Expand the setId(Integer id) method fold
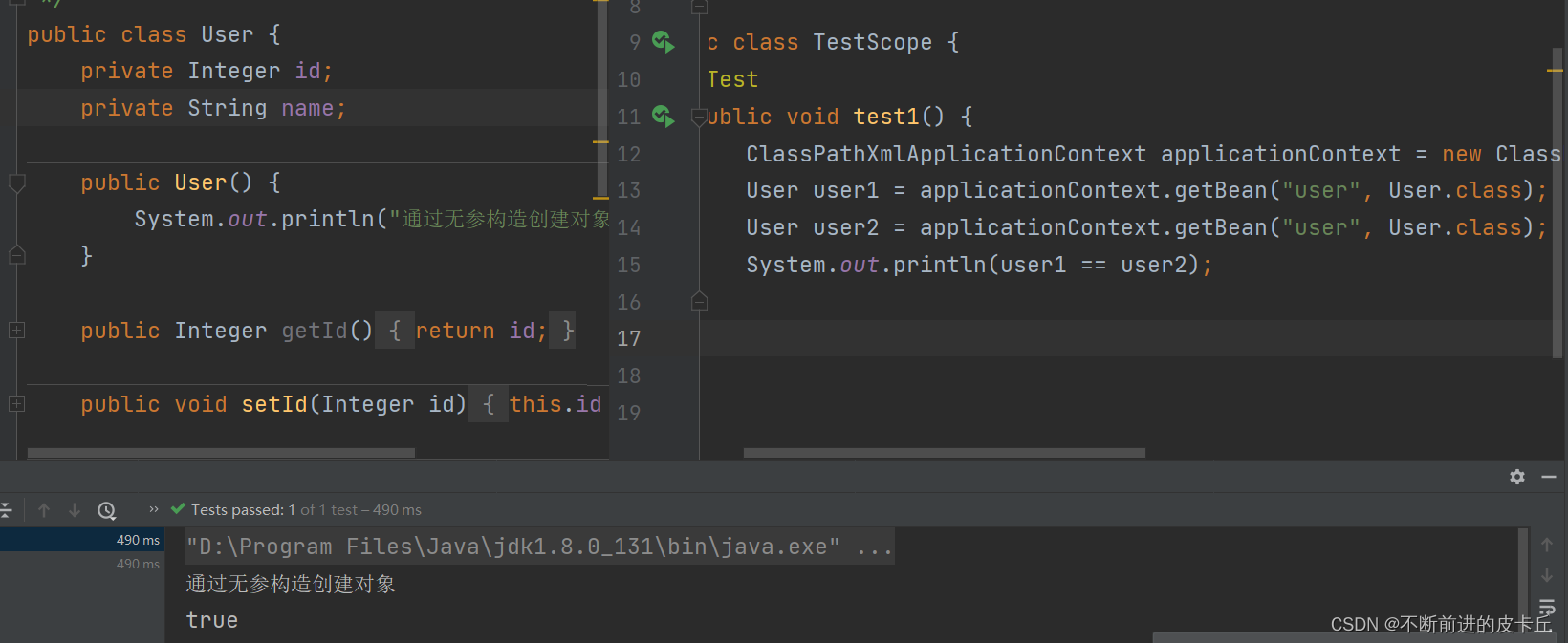This screenshot has width=1568, height=643. click(x=16, y=404)
